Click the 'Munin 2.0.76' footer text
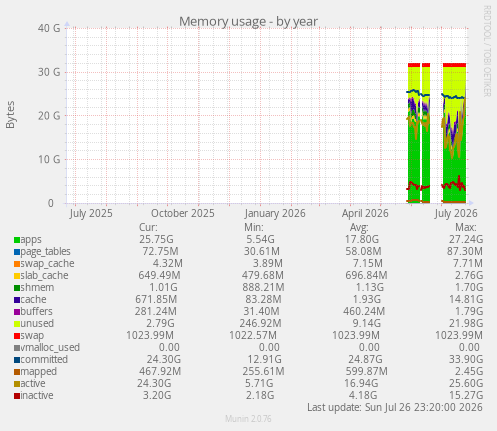This screenshot has height=431, width=497. tap(248, 419)
